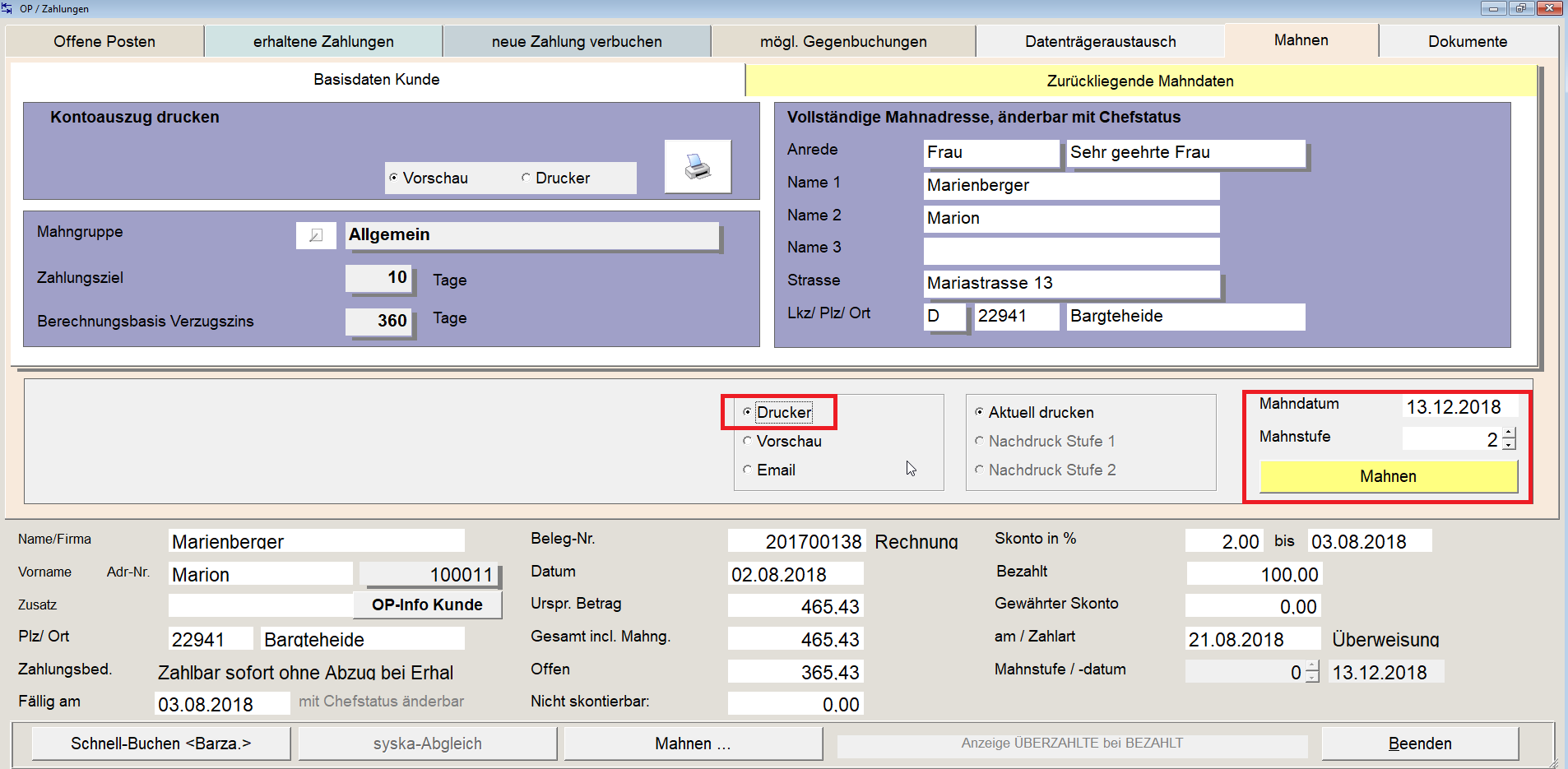Click the empty Name 3 field
This screenshot has width=1568, height=769.
tap(1071, 250)
